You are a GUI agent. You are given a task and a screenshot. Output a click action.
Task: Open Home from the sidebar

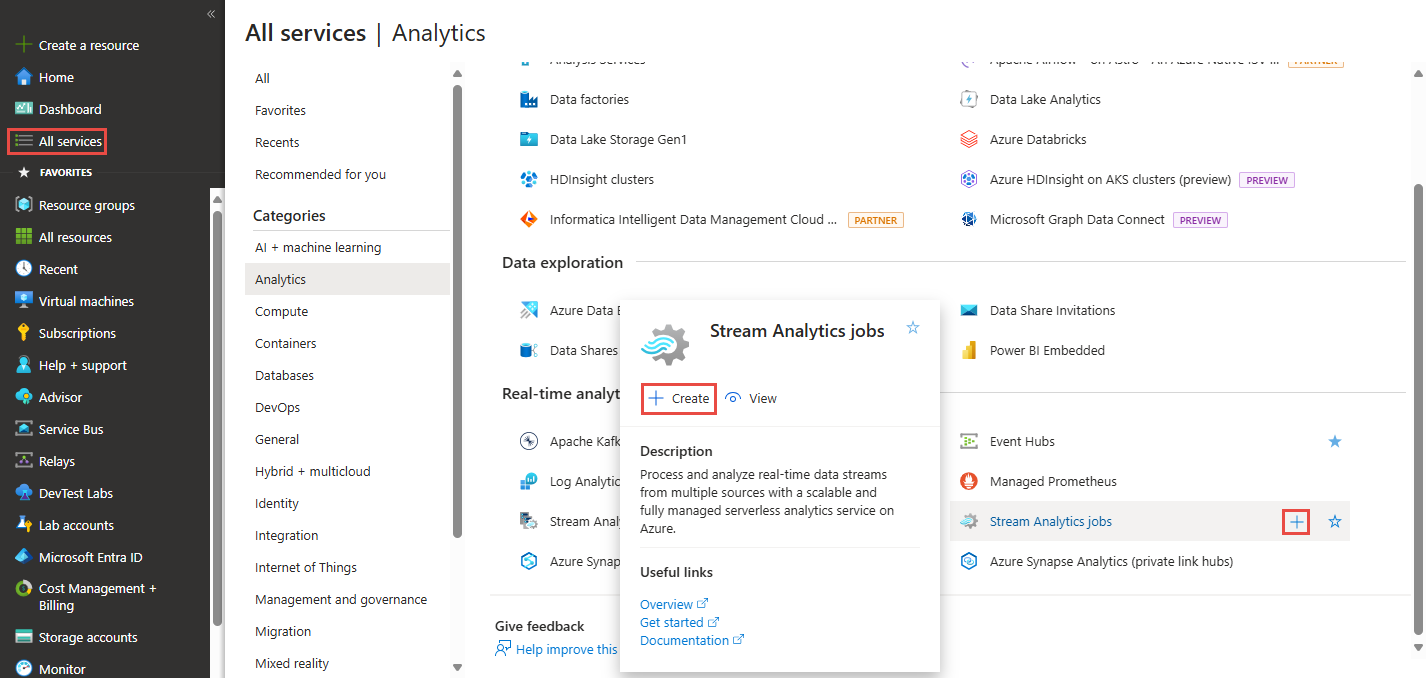click(x=56, y=77)
